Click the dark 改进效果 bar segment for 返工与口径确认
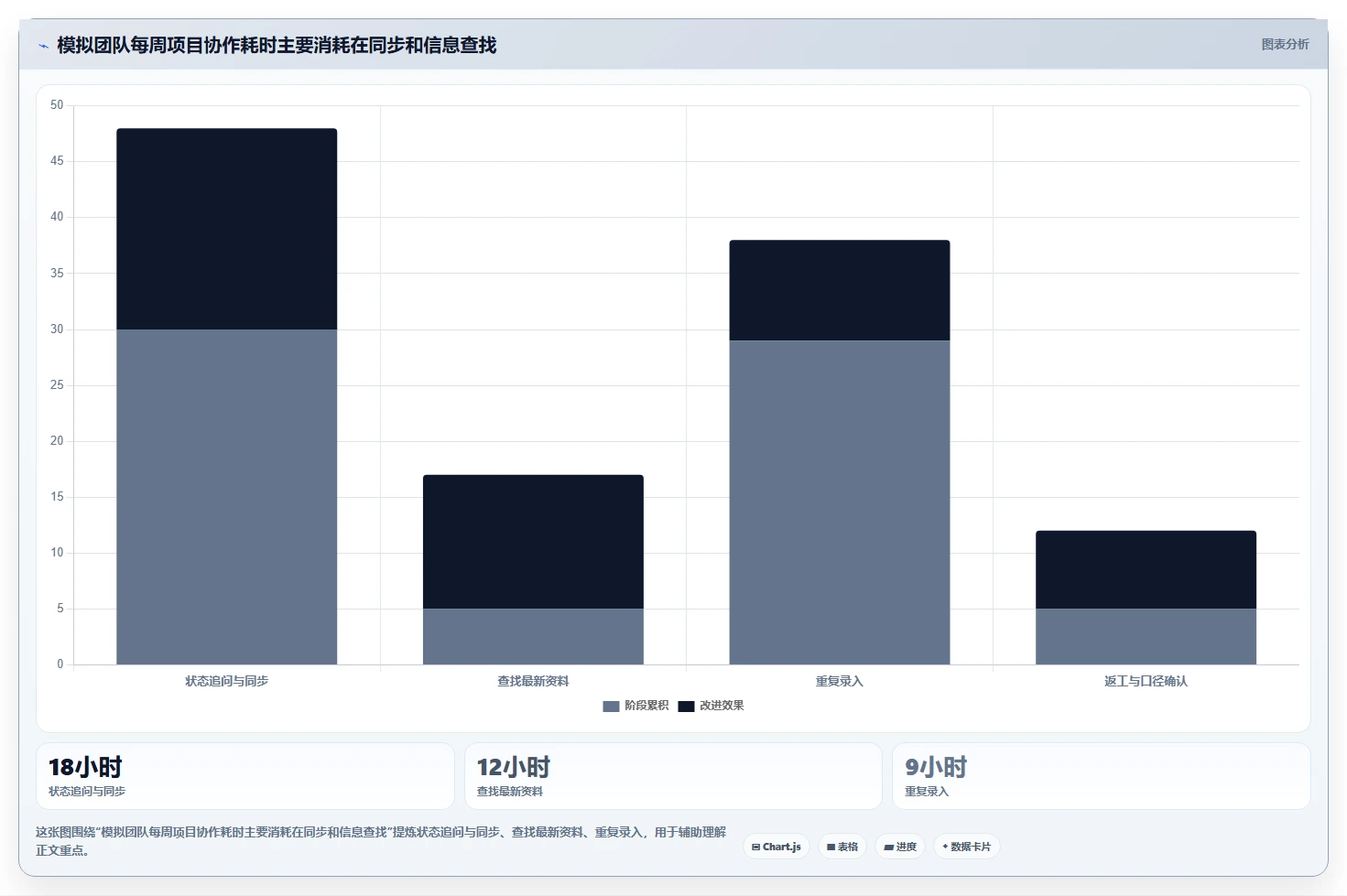The image size is (1347, 896). [x=1146, y=569]
